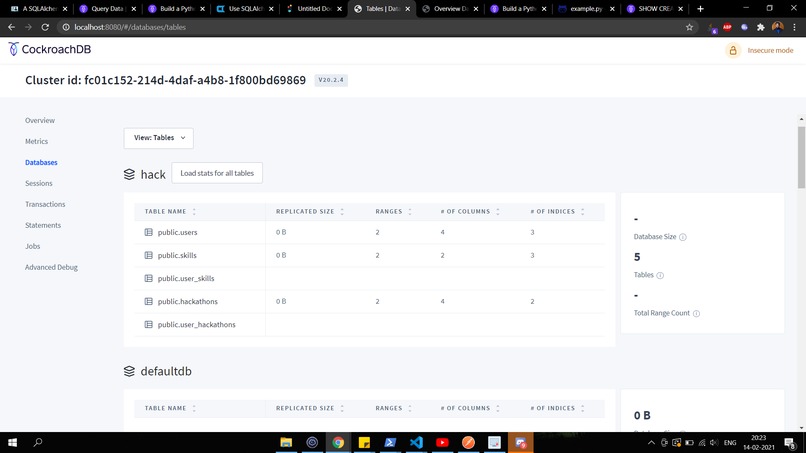Sort hack tables by Replicated Size
This screenshot has height=453, width=806.
[x=310, y=212]
